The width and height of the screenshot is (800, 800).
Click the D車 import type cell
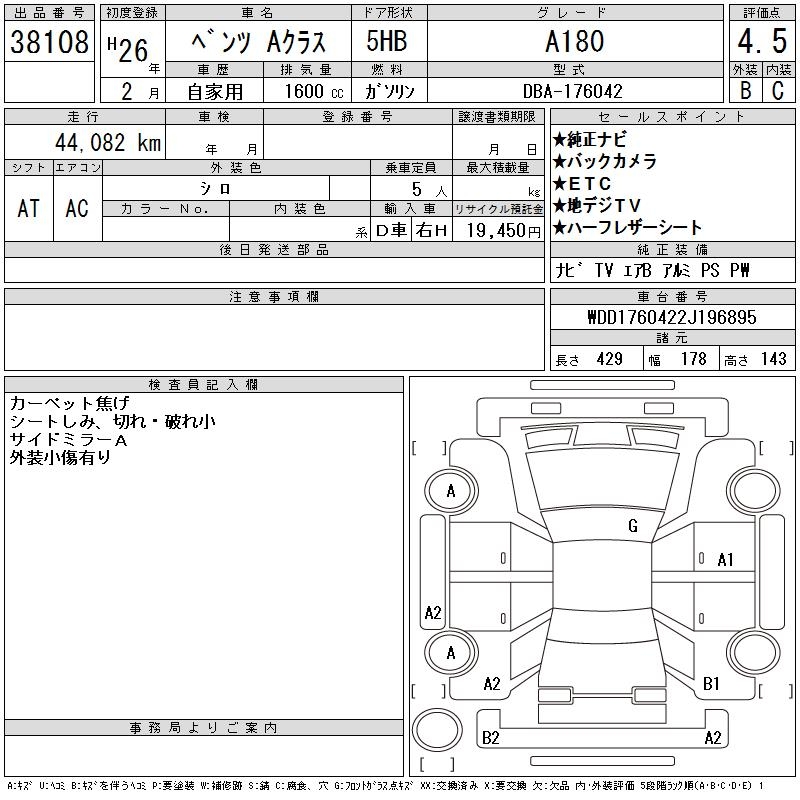391,231
